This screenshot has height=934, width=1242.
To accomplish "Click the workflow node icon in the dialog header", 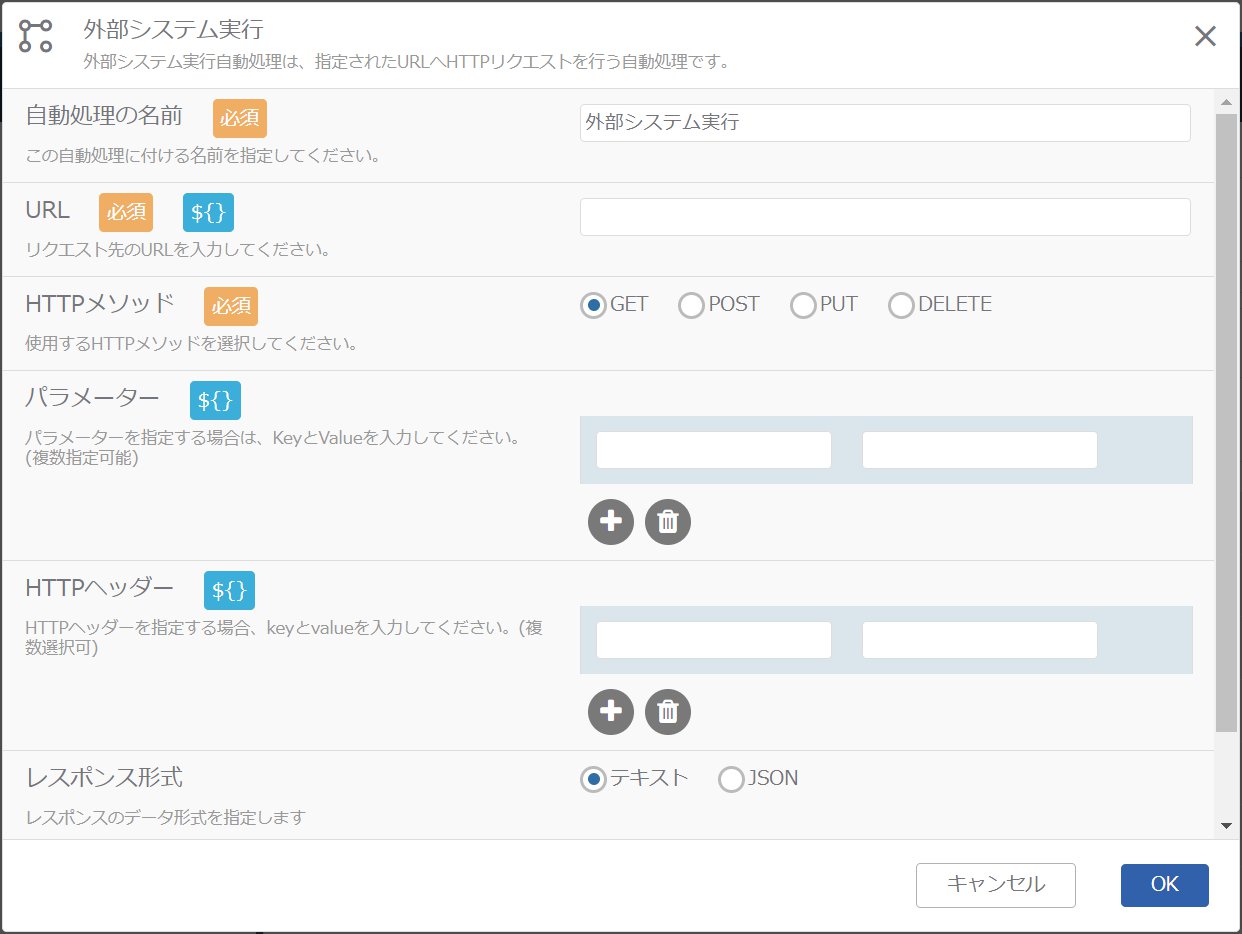I will 36,36.
